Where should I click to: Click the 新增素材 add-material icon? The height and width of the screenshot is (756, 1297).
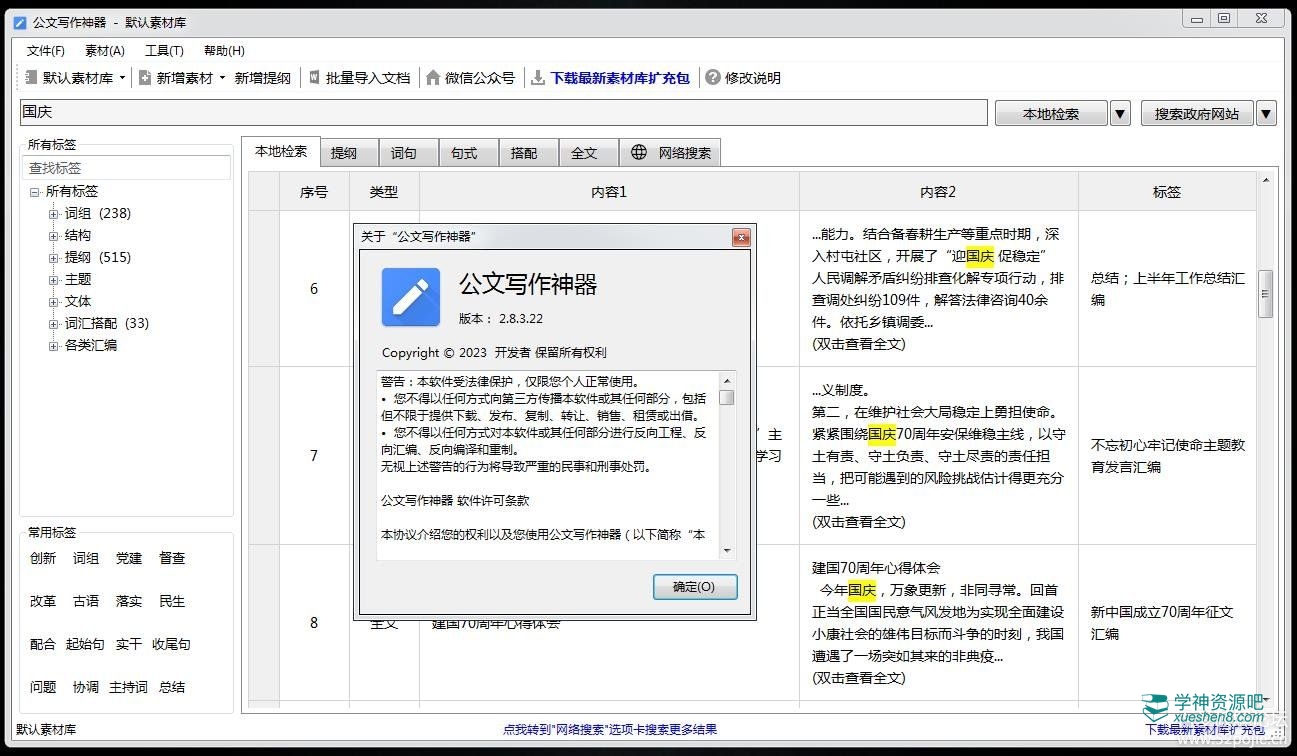(x=145, y=78)
